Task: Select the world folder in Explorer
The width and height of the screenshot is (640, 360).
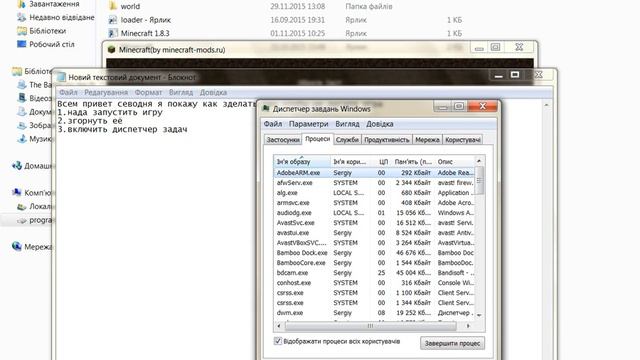Action: pyautogui.click(x=130, y=6)
